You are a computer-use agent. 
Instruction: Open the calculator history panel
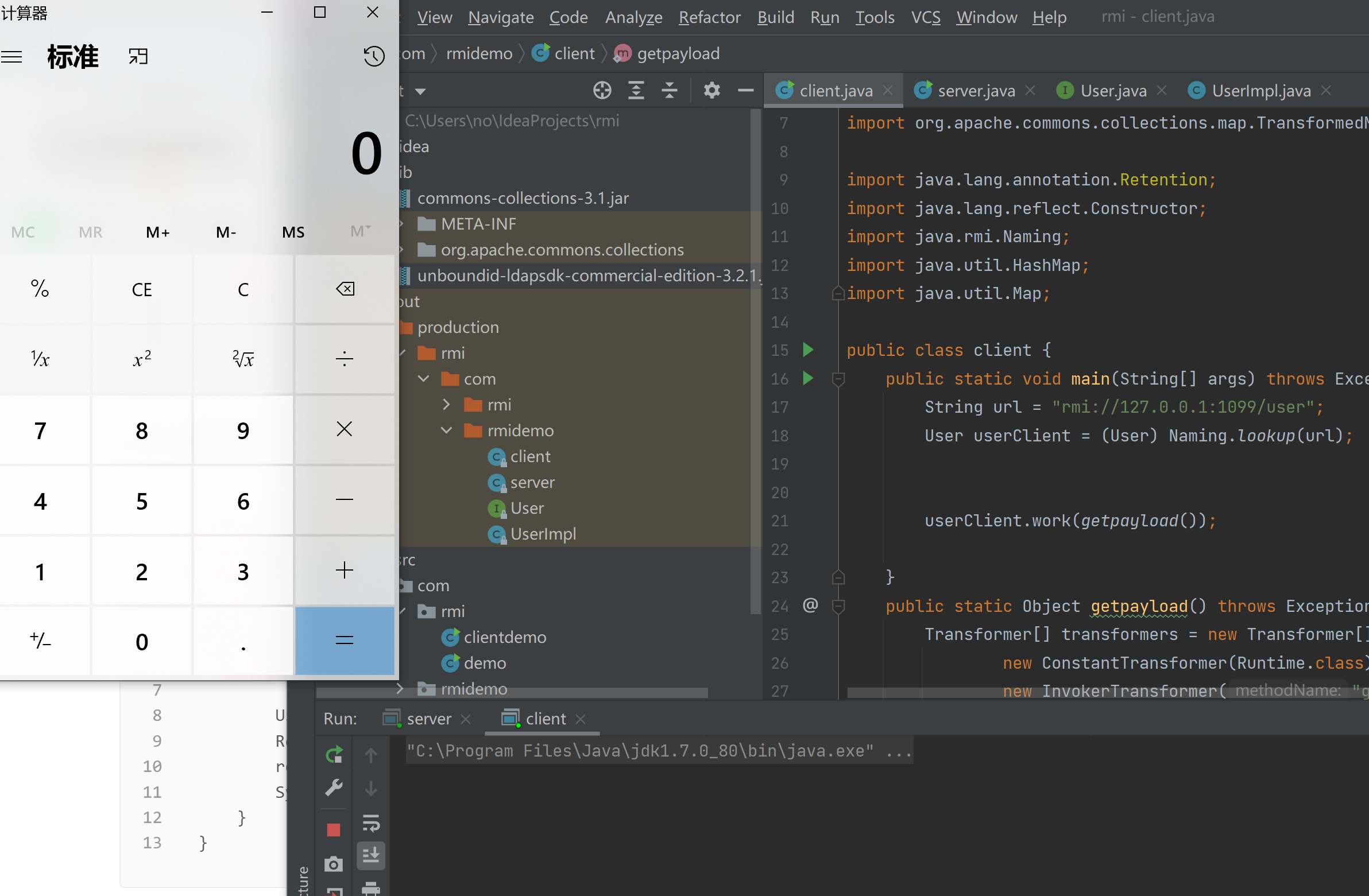(x=374, y=56)
